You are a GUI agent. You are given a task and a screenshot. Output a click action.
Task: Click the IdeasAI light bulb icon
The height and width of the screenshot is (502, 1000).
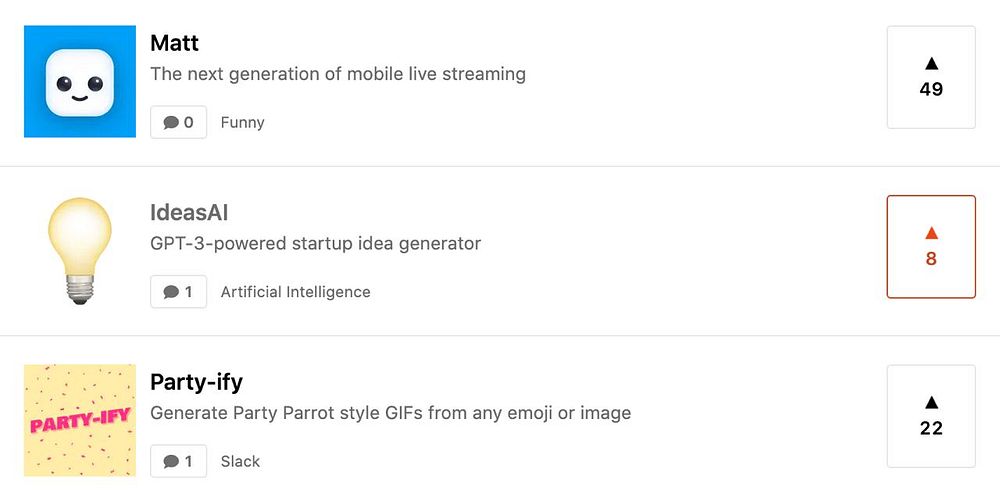click(80, 251)
